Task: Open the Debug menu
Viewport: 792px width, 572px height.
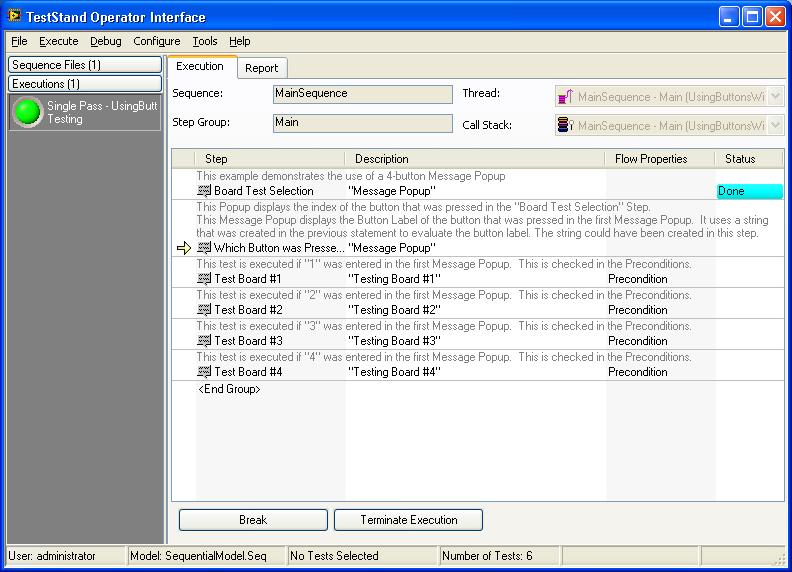Action: [x=106, y=41]
